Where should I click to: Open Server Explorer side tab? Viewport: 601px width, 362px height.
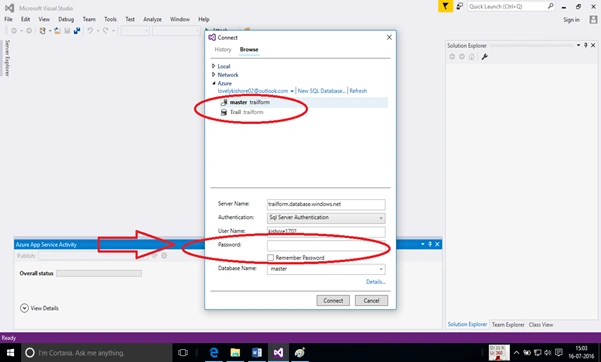pos(7,58)
